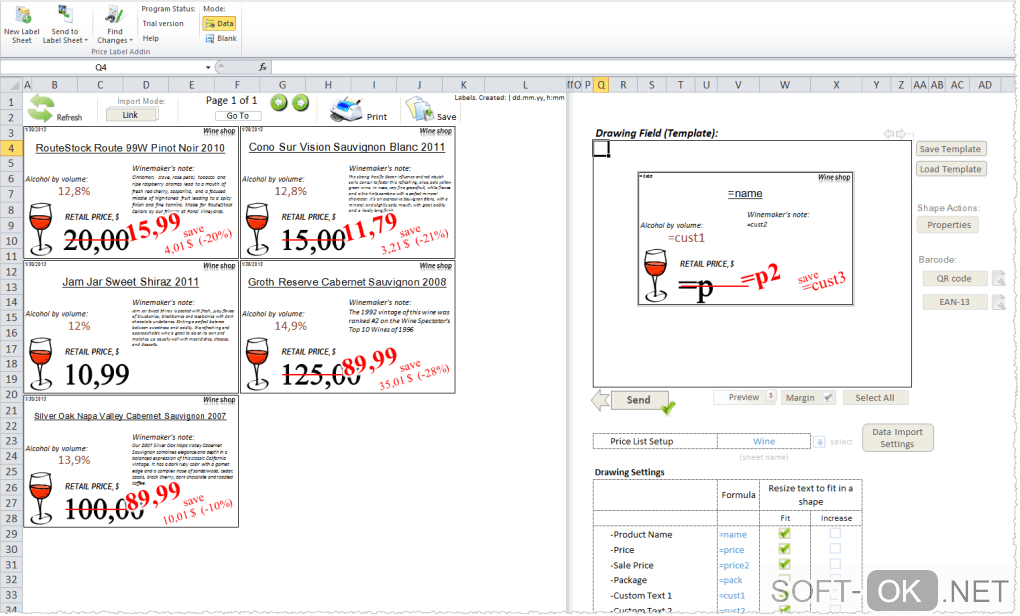Click the small square at drawing field corner
The image size is (1020, 616).
(600, 149)
